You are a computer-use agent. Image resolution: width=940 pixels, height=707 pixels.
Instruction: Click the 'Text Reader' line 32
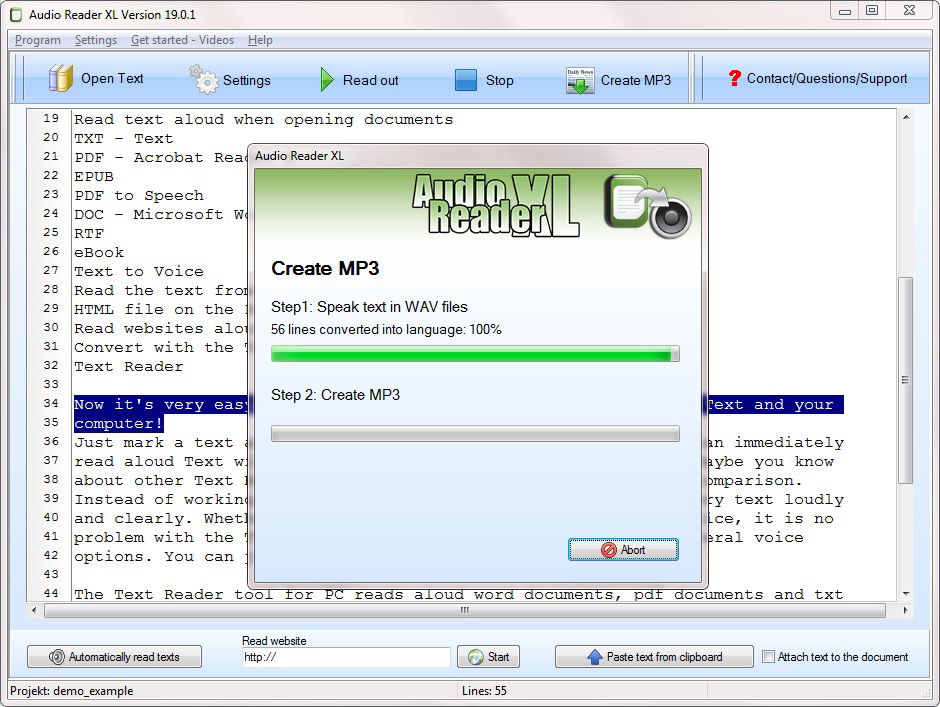(x=129, y=366)
